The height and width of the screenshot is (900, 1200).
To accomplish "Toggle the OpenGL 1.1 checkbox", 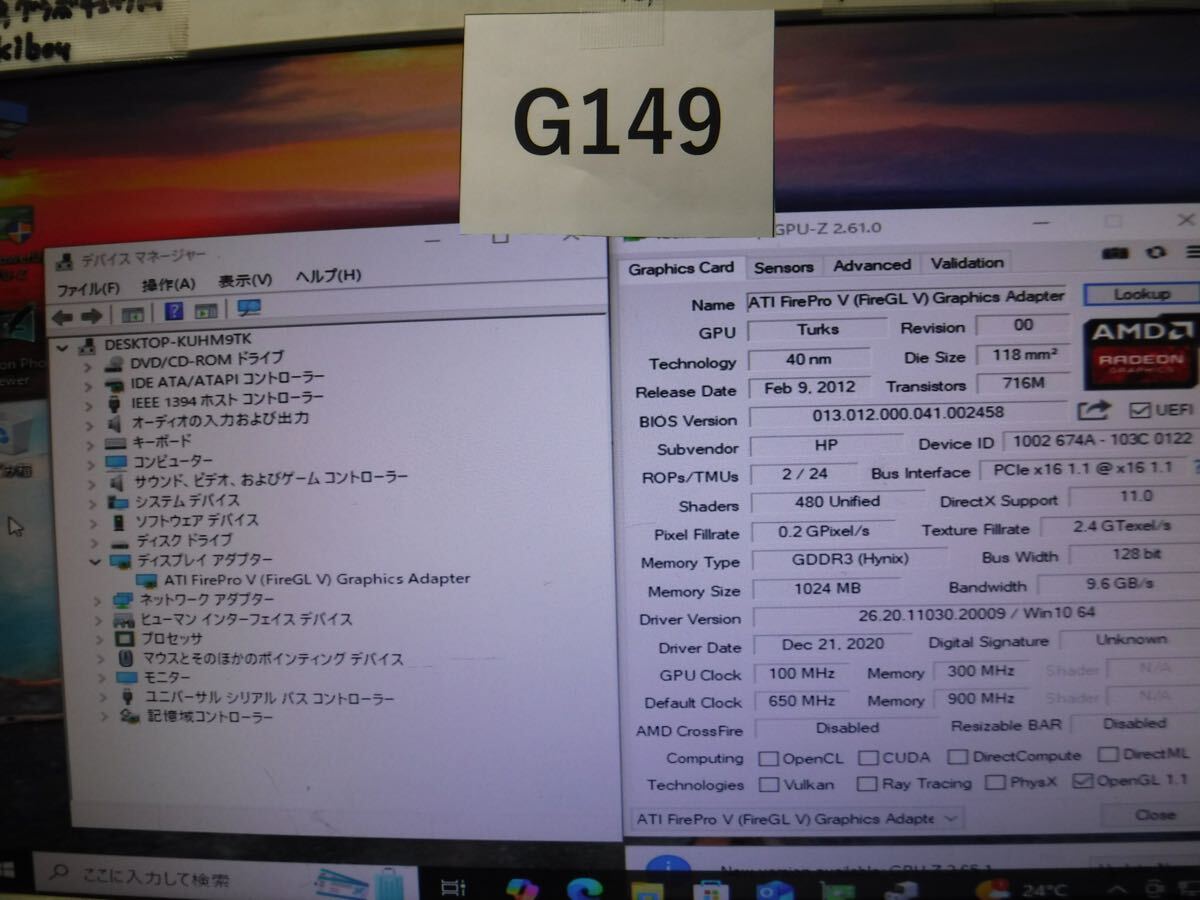I will point(1081,781).
